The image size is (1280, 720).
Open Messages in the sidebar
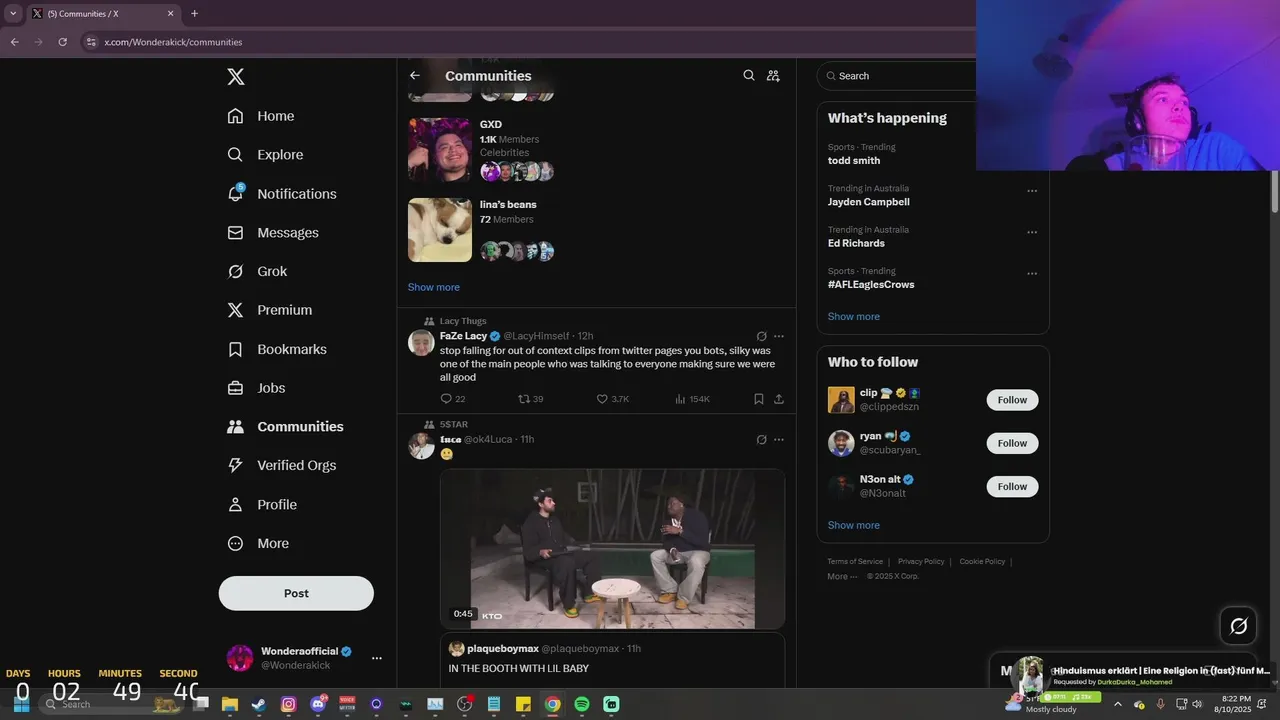(273, 233)
